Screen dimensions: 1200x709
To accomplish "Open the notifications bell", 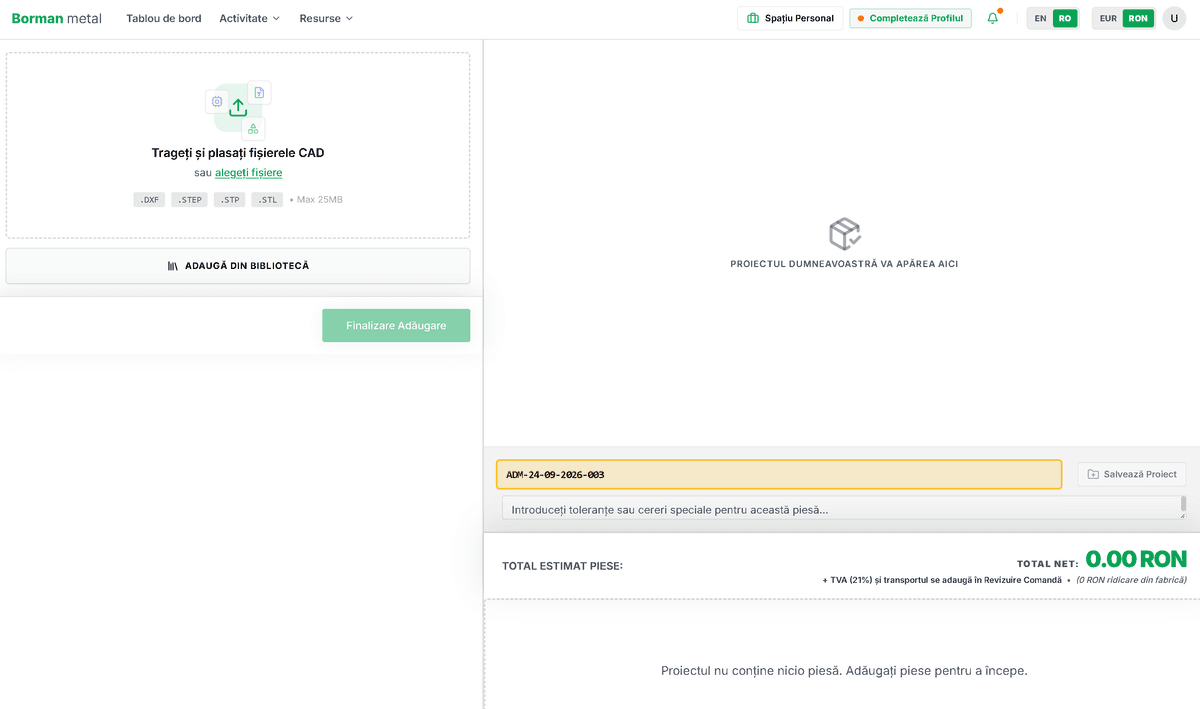I will coord(993,18).
